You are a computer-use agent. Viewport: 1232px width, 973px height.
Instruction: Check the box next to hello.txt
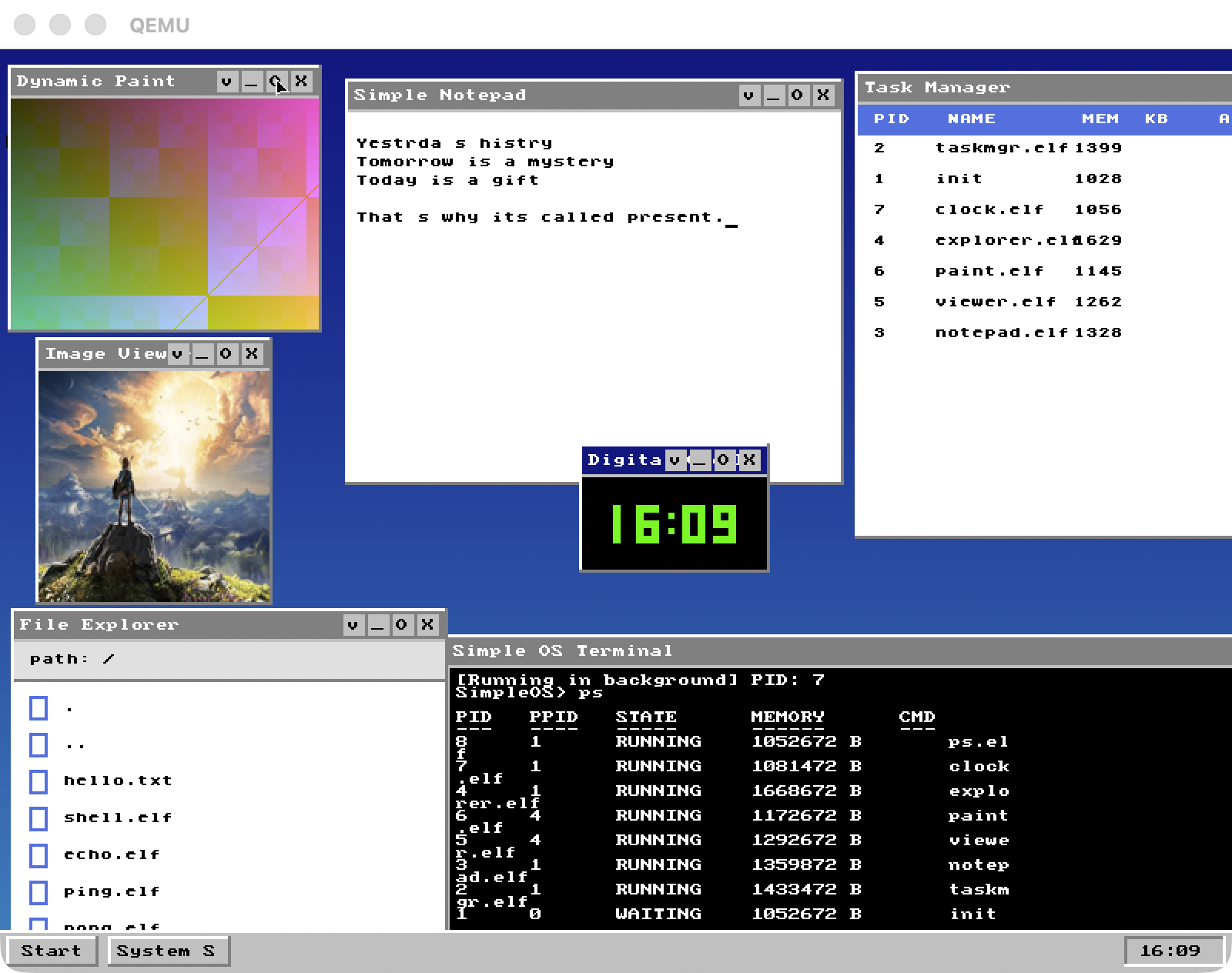point(38,781)
